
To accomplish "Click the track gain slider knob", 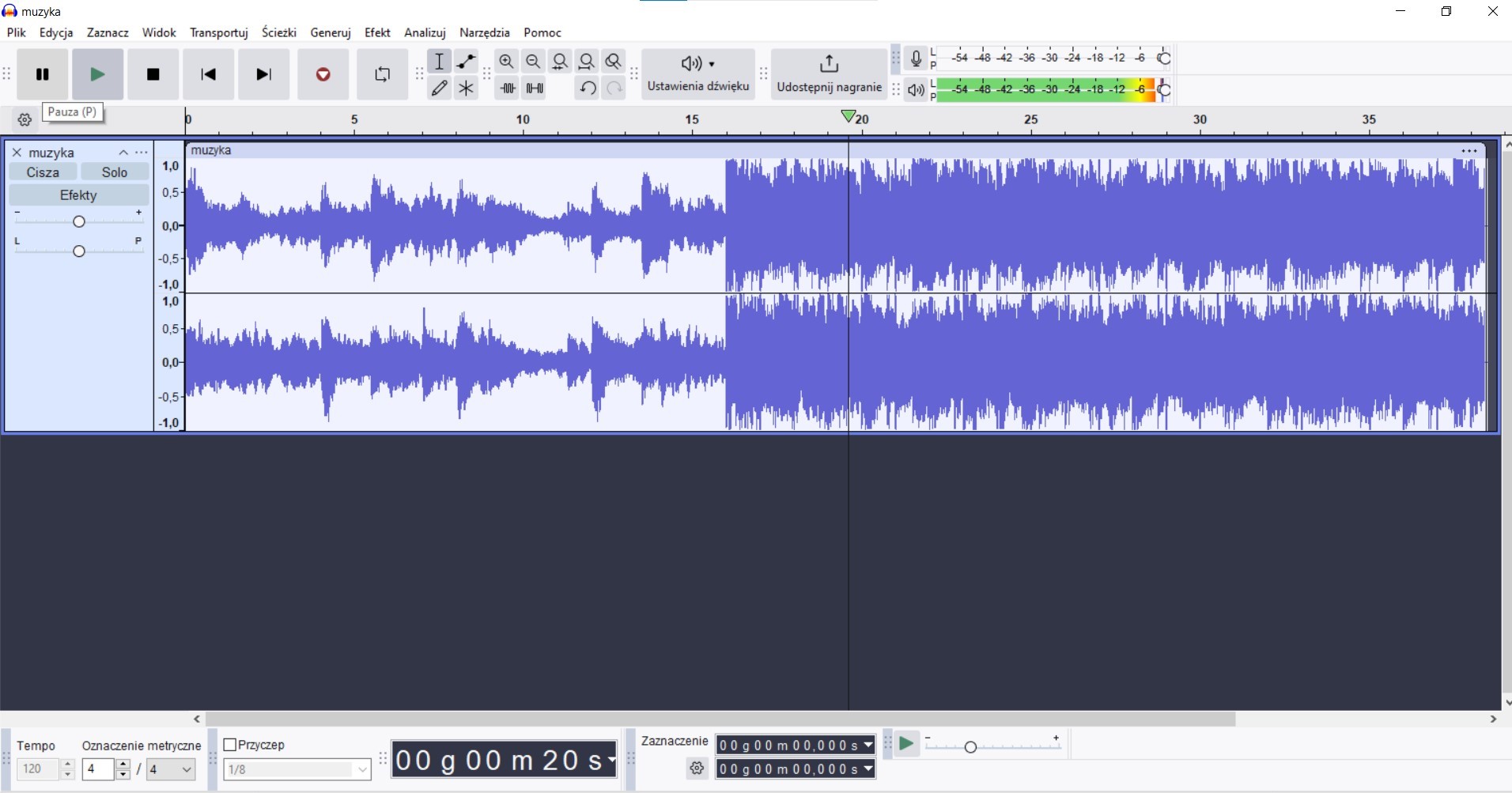I will click(79, 221).
